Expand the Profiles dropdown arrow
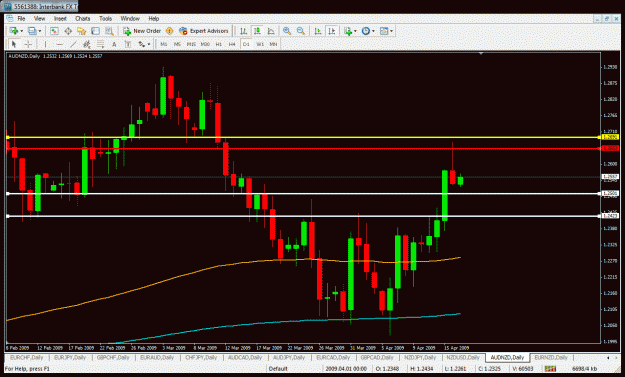 pos(39,31)
